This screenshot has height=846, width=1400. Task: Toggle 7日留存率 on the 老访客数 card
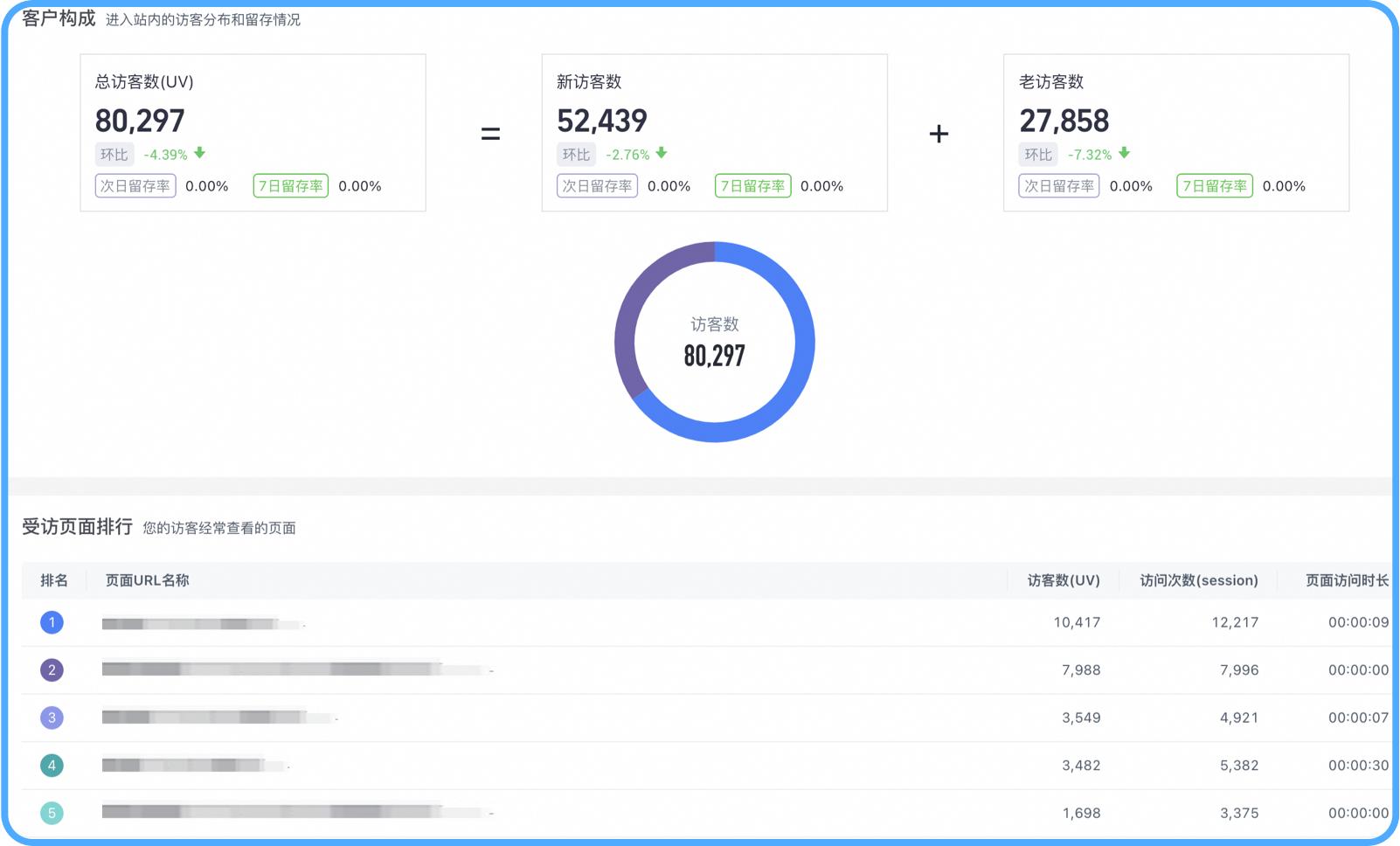(x=1215, y=185)
